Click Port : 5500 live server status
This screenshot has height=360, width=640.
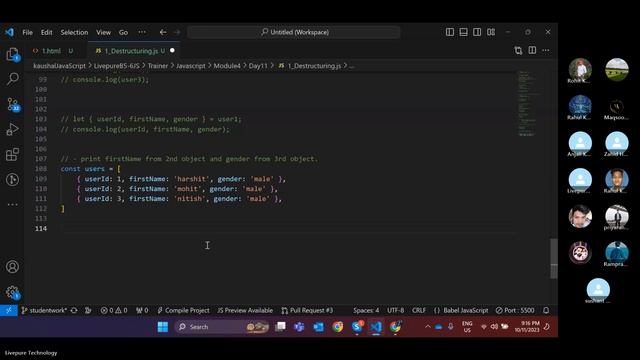click(515, 311)
